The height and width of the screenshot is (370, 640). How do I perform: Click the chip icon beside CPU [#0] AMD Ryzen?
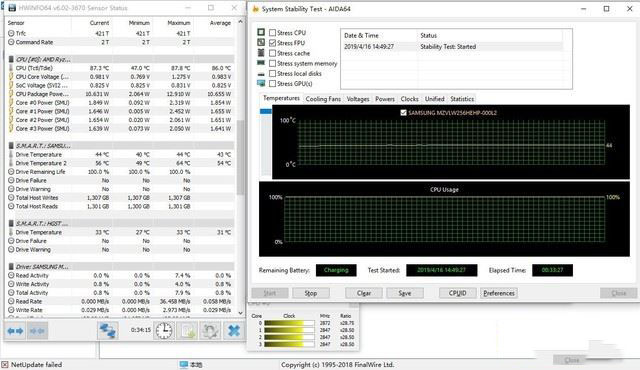coord(11,59)
